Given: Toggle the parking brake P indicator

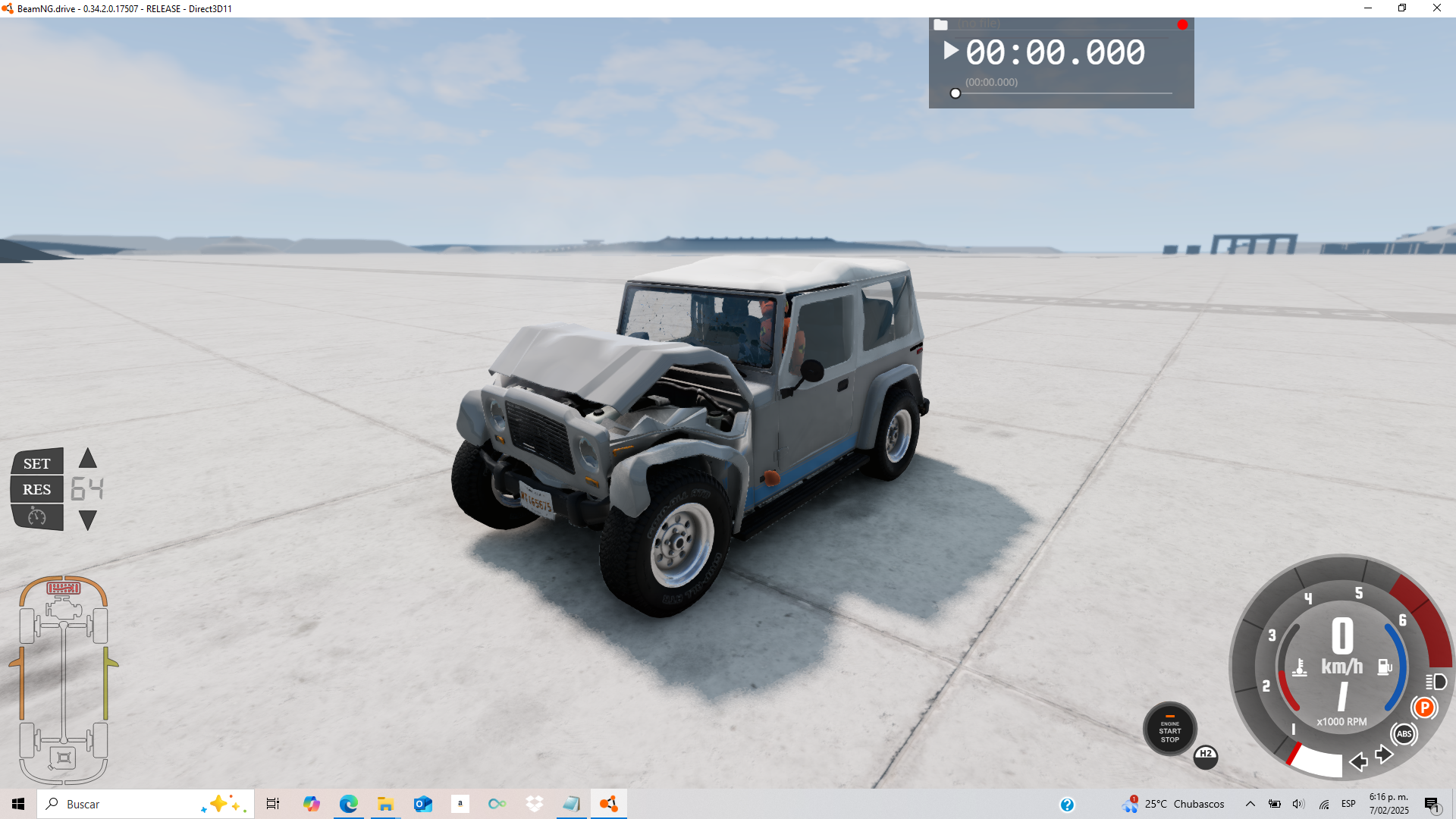Looking at the screenshot, I should pyautogui.click(x=1424, y=708).
